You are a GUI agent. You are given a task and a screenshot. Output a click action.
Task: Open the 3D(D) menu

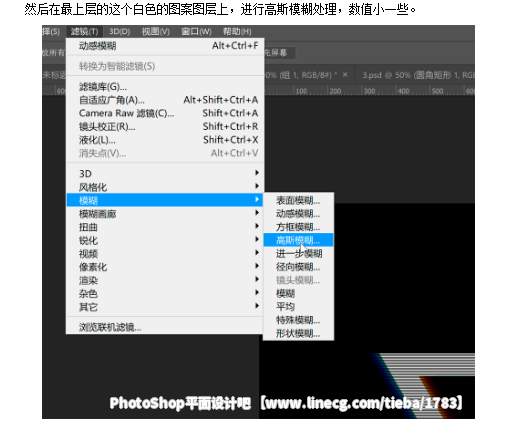[x=119, y=32]
